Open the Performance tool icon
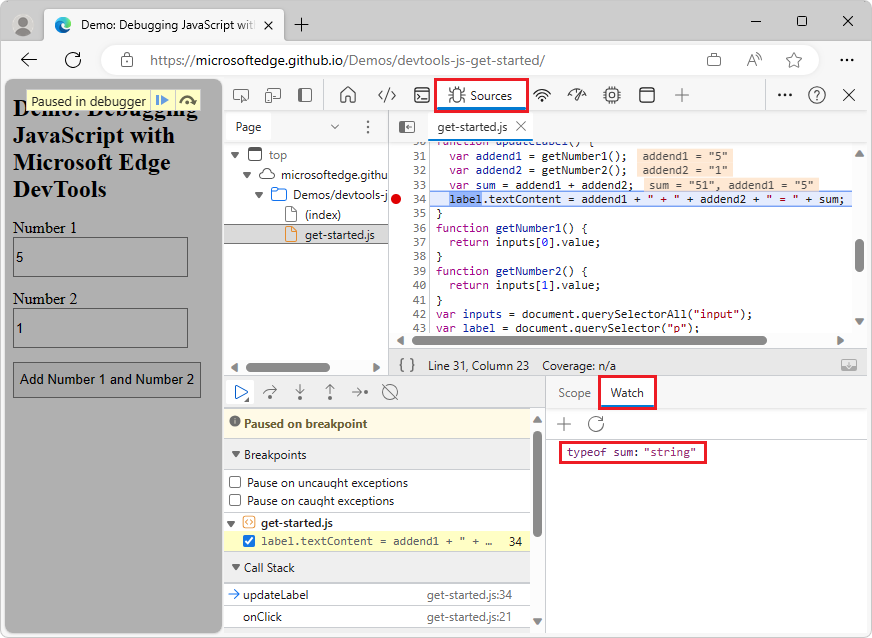Image resolution: width=872 pixels, height=638 pixels. (x=577, y=95)
